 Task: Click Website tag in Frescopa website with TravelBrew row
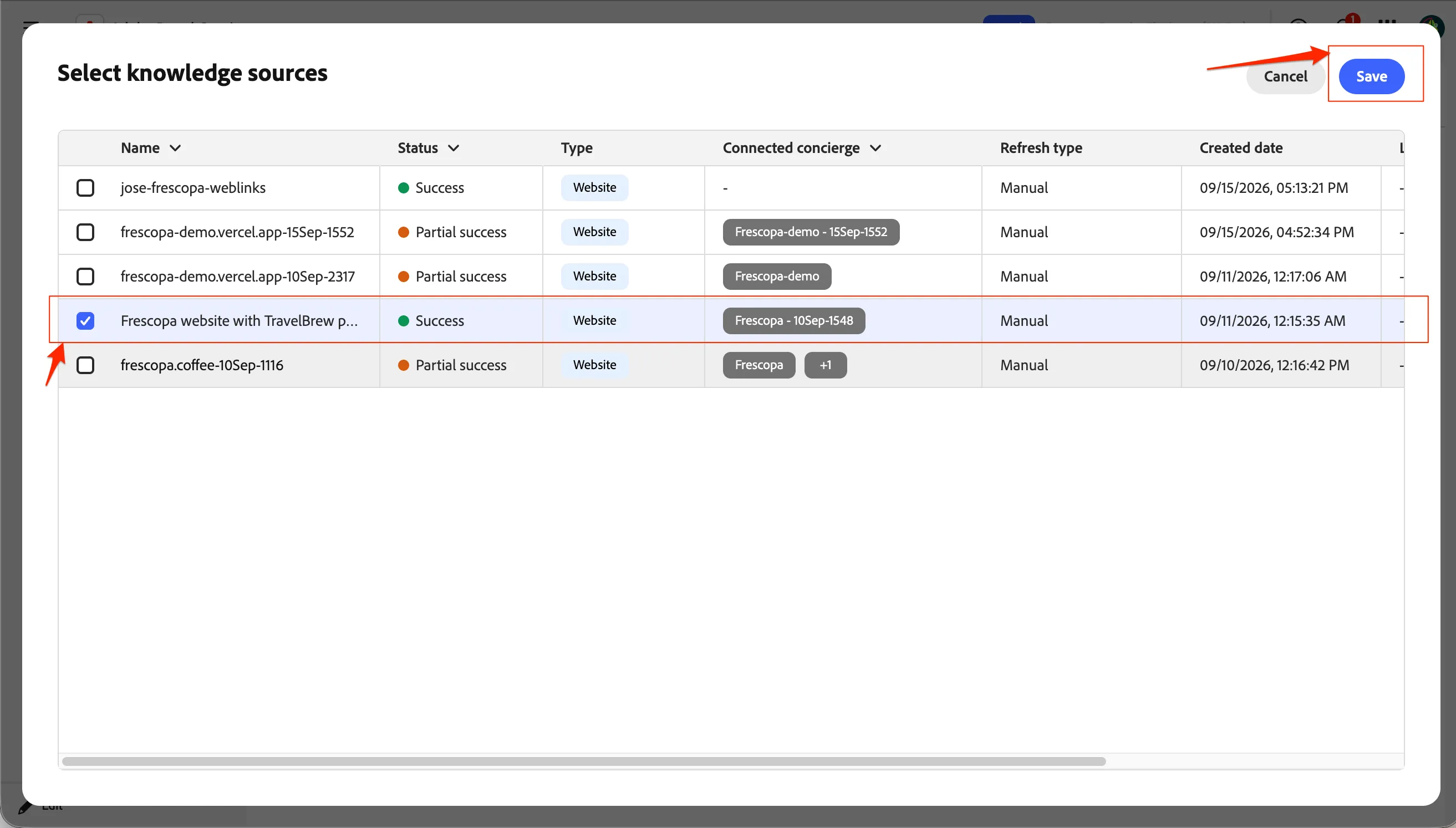(594, 321)
